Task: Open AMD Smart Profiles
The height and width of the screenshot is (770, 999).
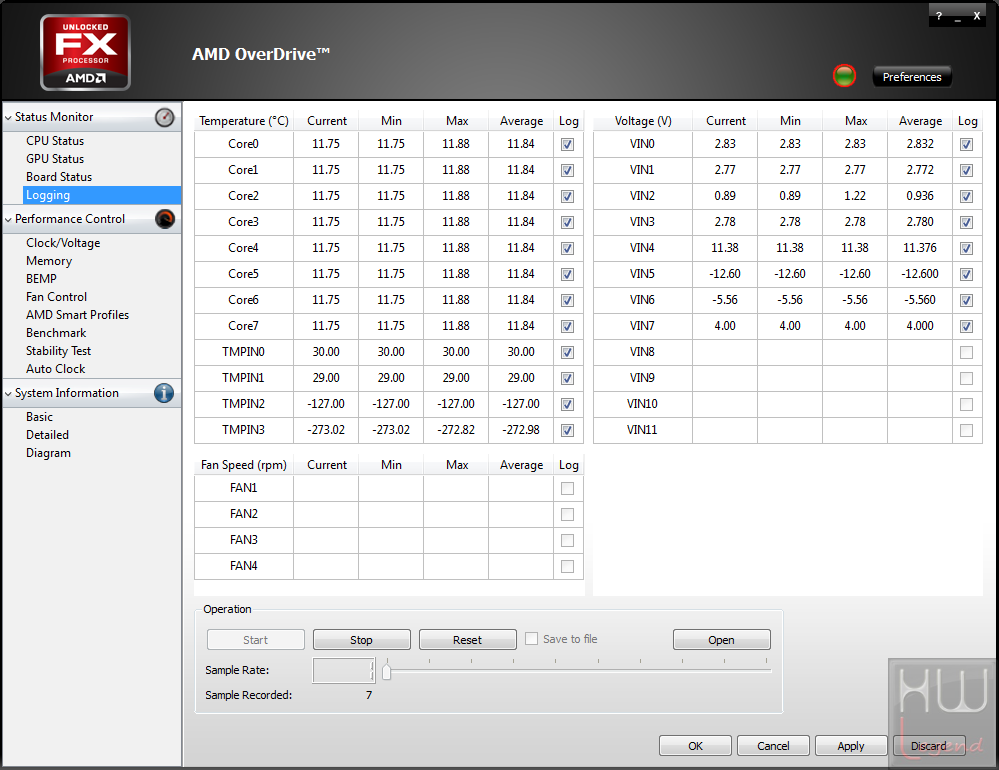Action: coord(77,315)
